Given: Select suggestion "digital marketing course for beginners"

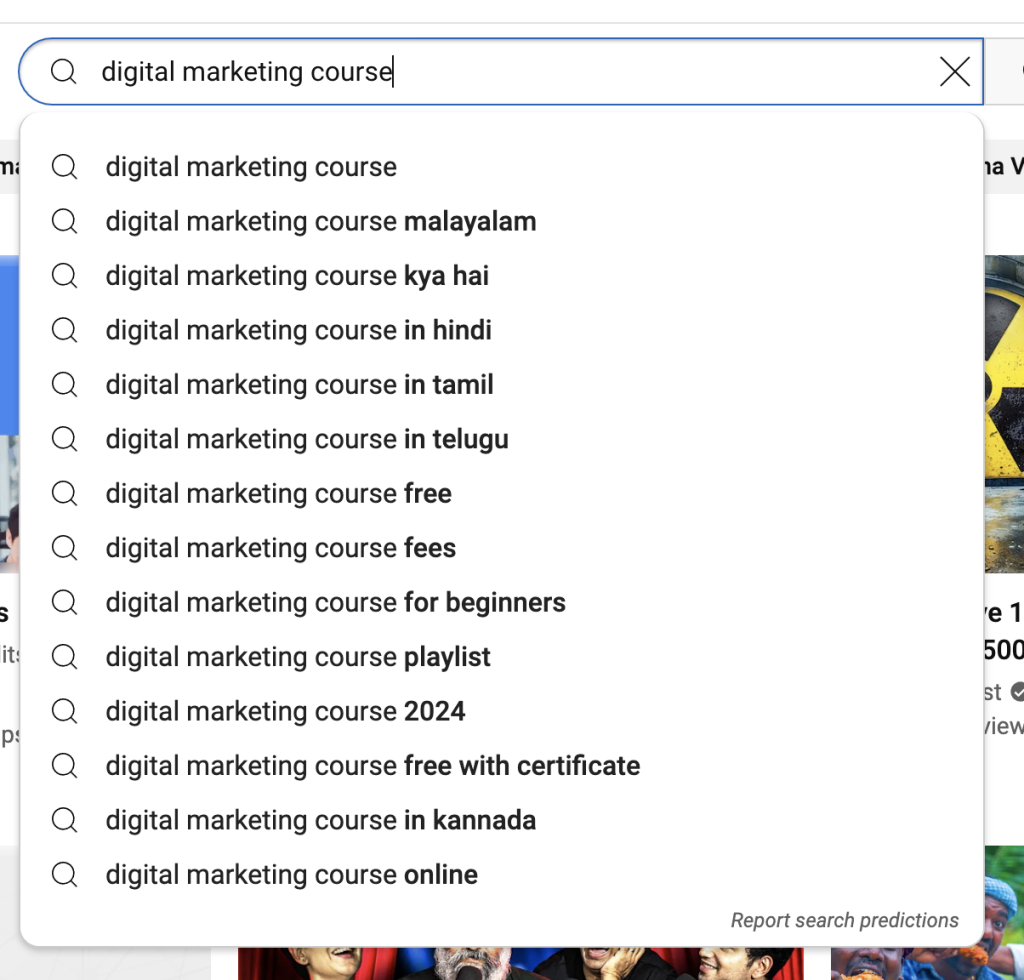Looking at the screenshot, I should tap(335, 602).
